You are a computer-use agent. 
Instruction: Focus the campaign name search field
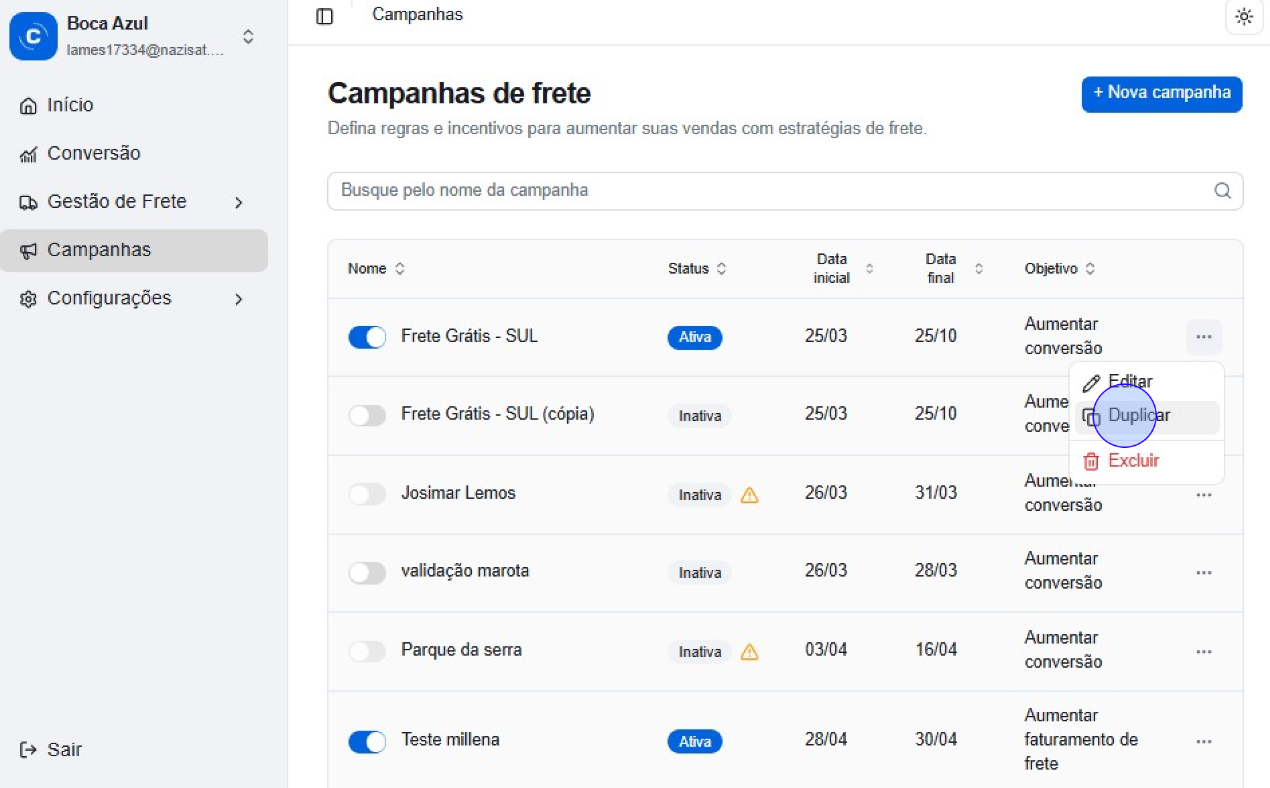tap(770, 191)
